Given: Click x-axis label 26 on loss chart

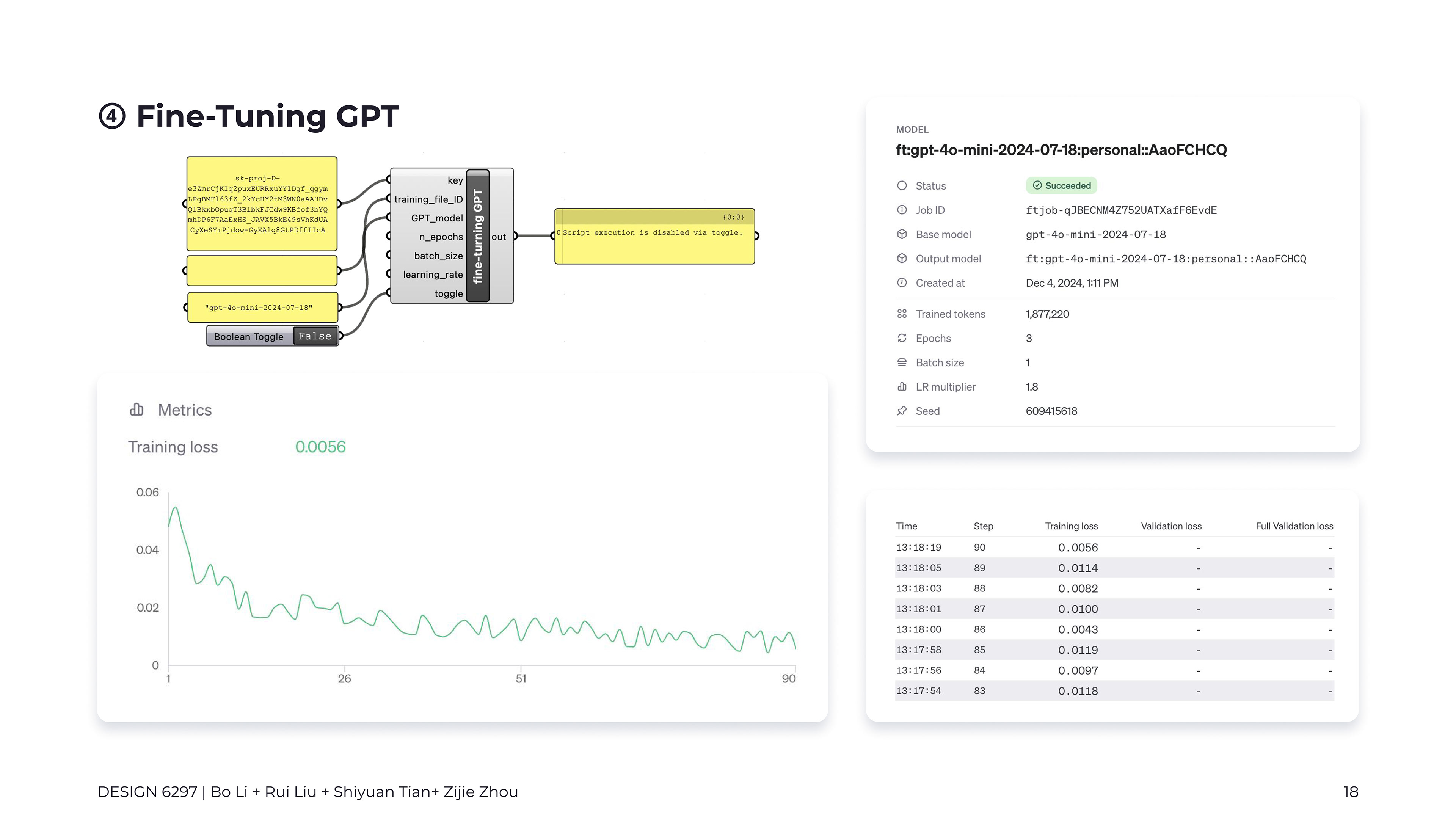Looking at the screenshot, I should [344, 678].
